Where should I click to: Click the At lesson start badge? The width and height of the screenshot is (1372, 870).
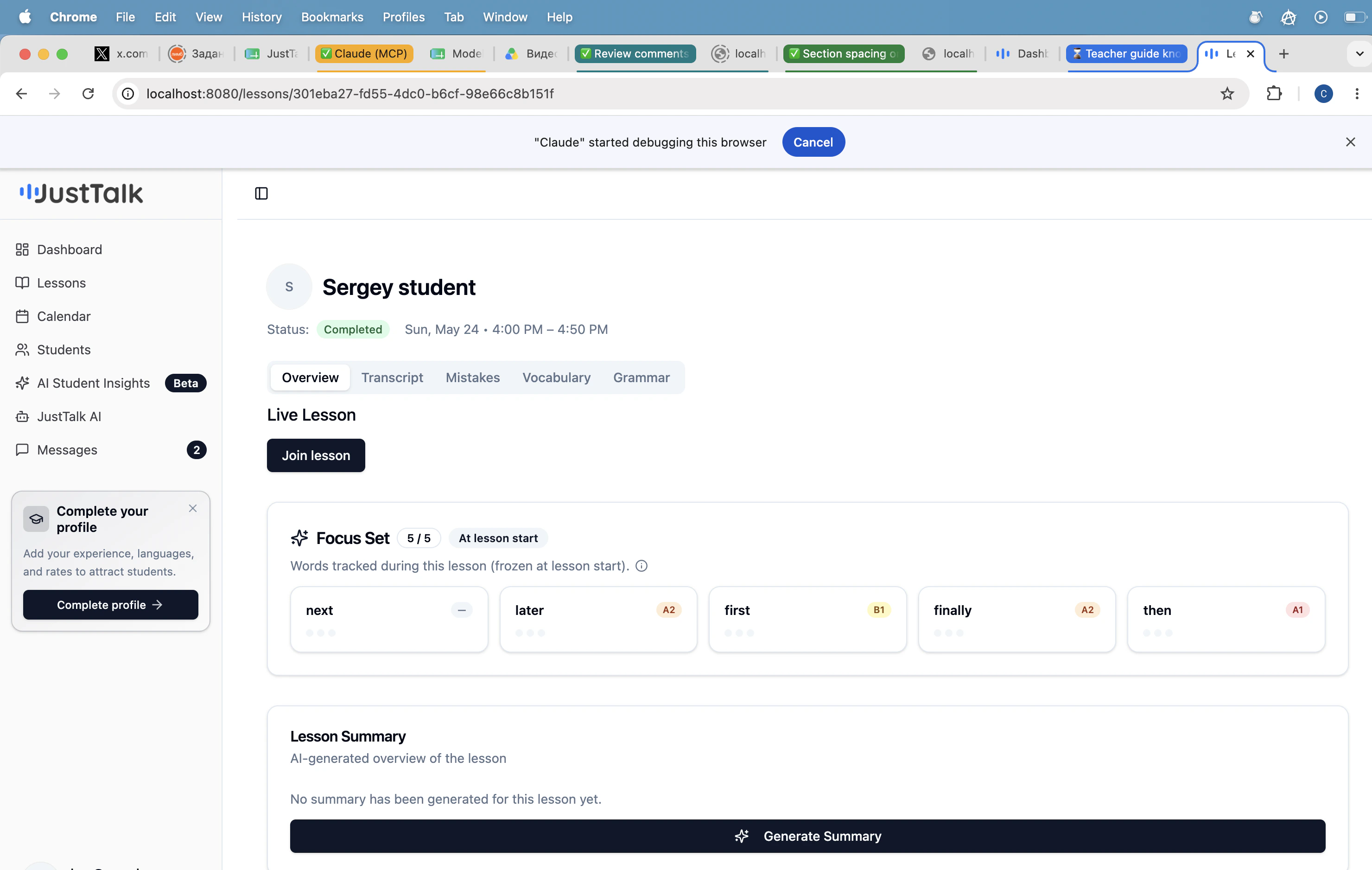pos(498,537)
